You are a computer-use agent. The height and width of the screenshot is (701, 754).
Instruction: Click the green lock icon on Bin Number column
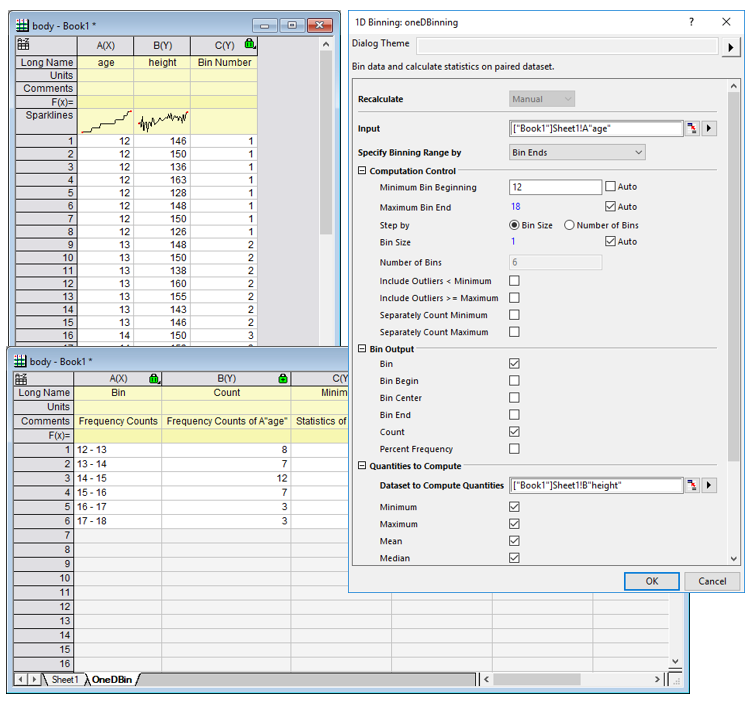249,44
